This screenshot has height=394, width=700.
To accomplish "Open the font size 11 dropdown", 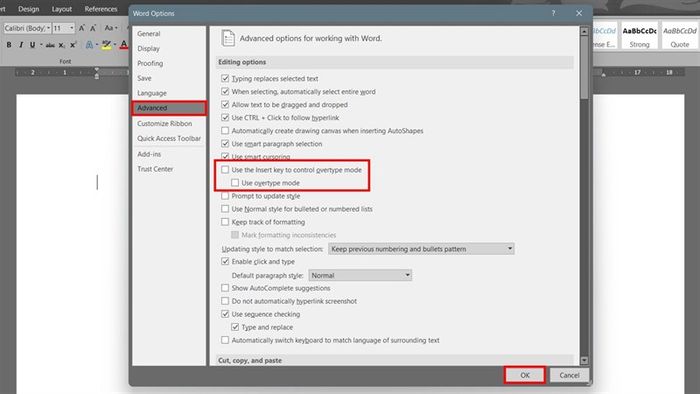I will tap(71, 28).
